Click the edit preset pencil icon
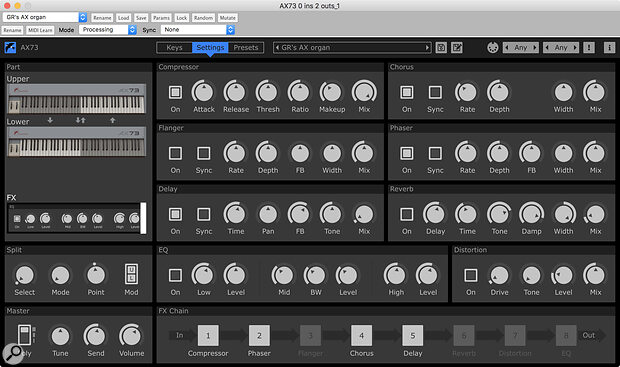The width and height of the screenshot is (620, 367). (x=457, y=48)
